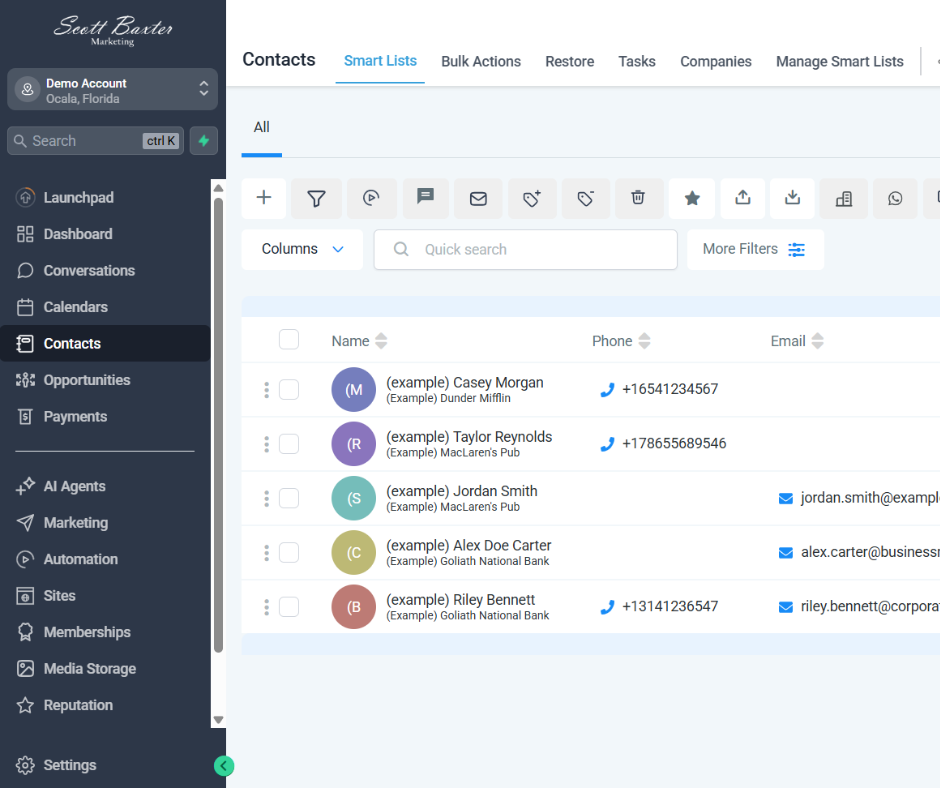Open the send email envelope icon
The height and width of the screenshot is (788, 940).
click(478, 198)
